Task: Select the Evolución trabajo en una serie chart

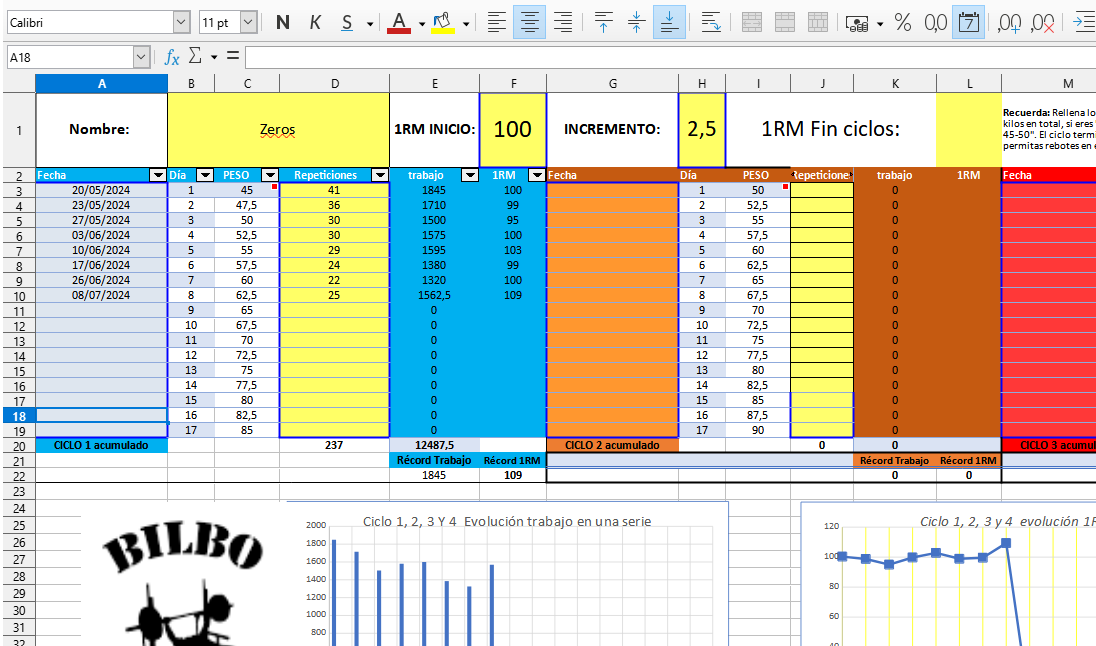Action: [x=507, y=575]
